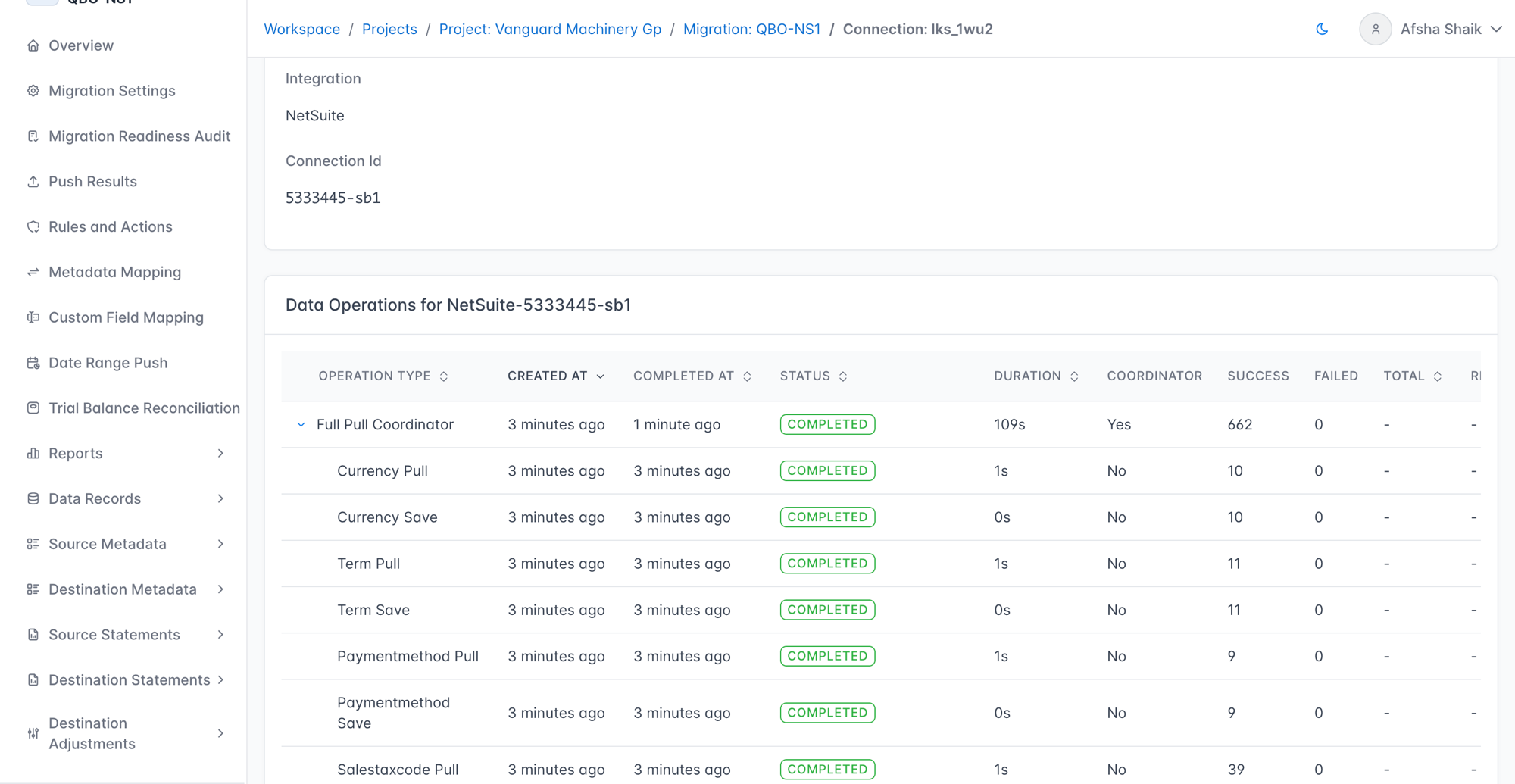Click the Destination Metadata list icon
The image size is (1515, 784).
[33, 589]
